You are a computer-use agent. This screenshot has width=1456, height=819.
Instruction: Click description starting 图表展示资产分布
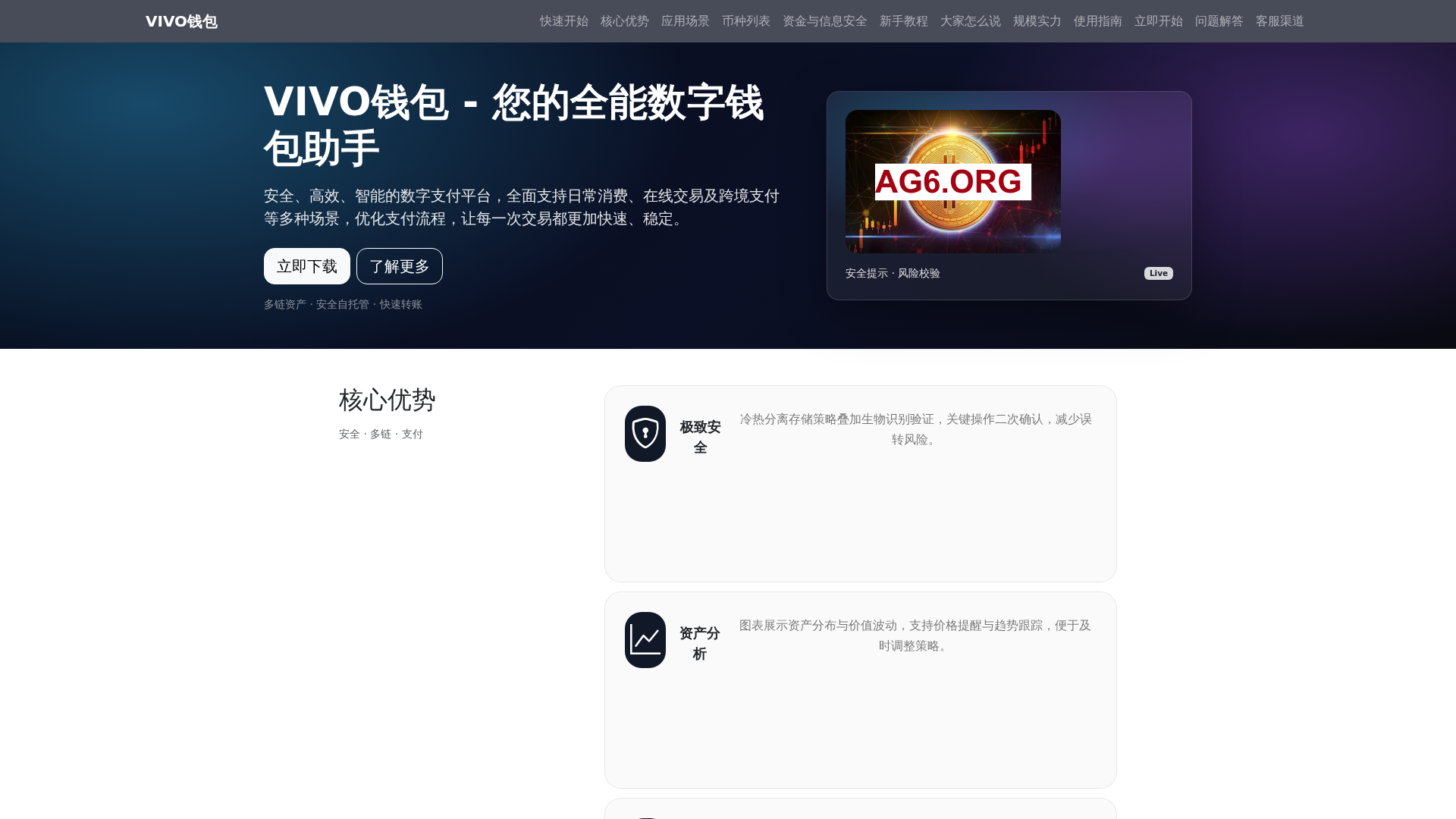click(915, 635)
